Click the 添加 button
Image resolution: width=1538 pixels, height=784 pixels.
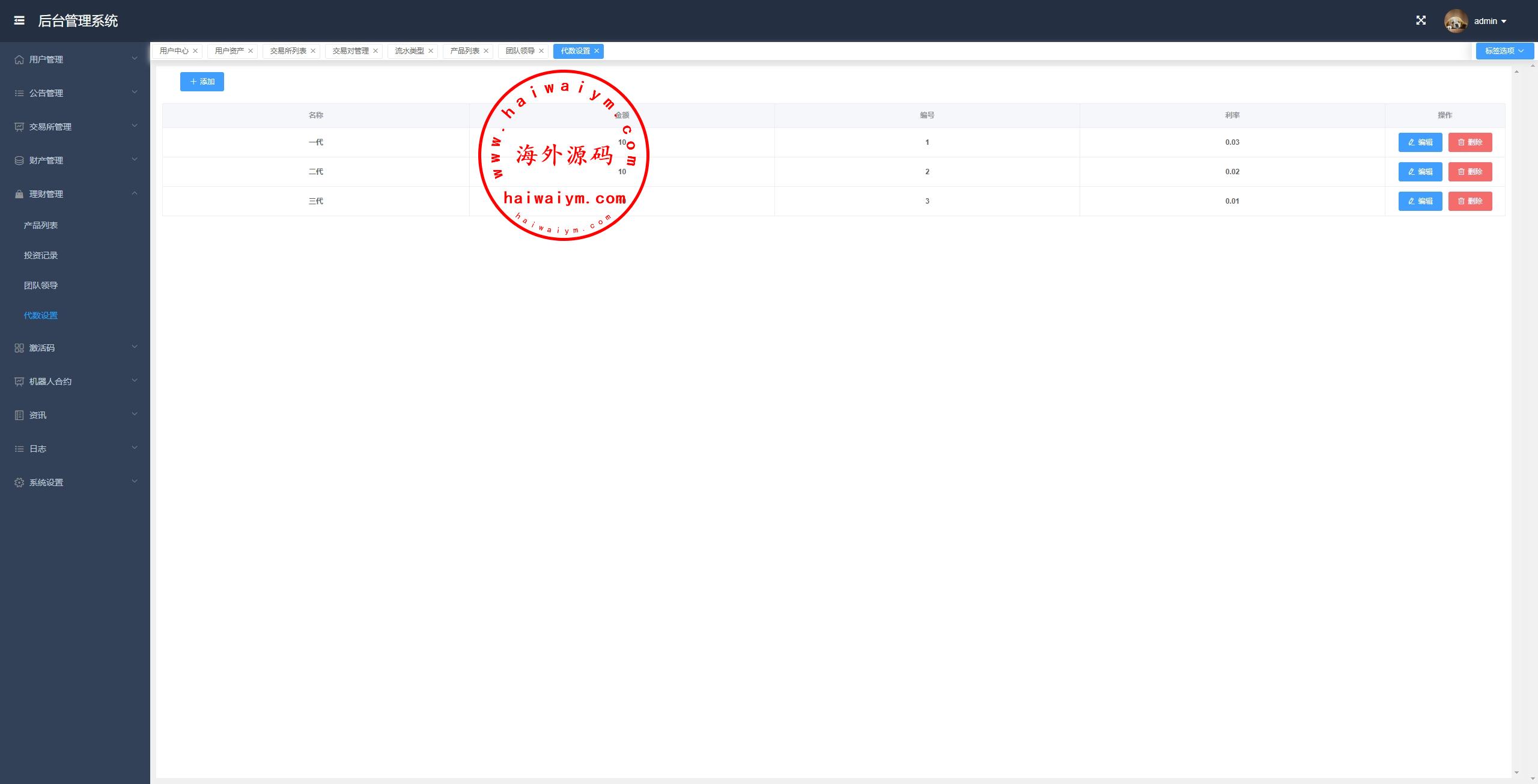click(202, 82)
